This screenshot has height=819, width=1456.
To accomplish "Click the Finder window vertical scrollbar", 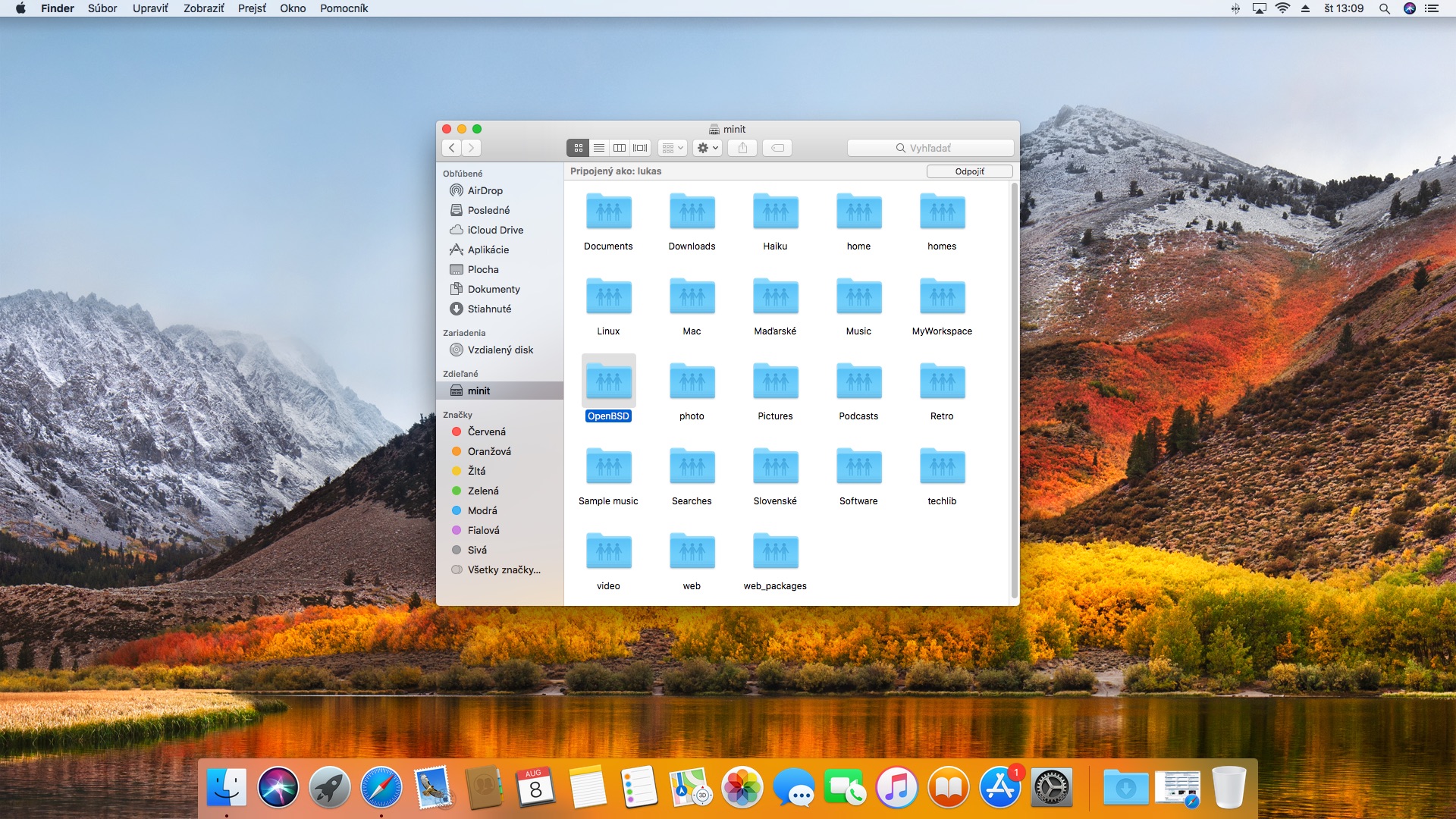I will (1015, 391).
